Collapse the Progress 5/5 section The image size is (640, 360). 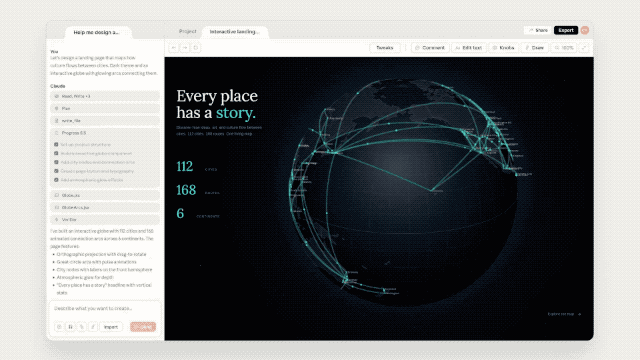(x=105, y=133)
